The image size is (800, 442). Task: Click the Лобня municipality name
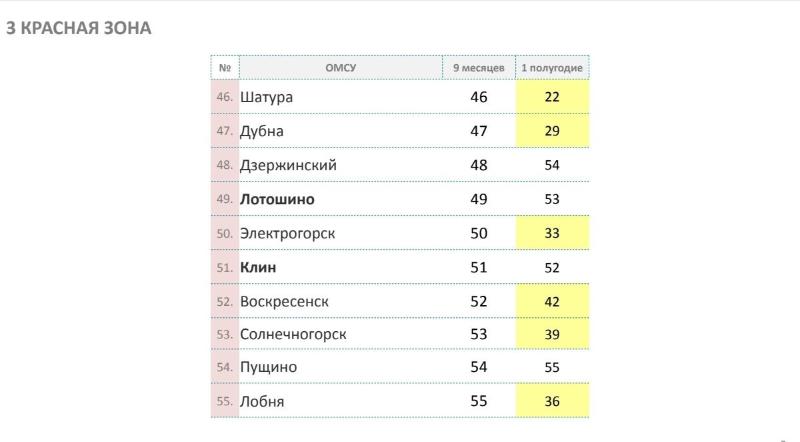pos(262,401)
